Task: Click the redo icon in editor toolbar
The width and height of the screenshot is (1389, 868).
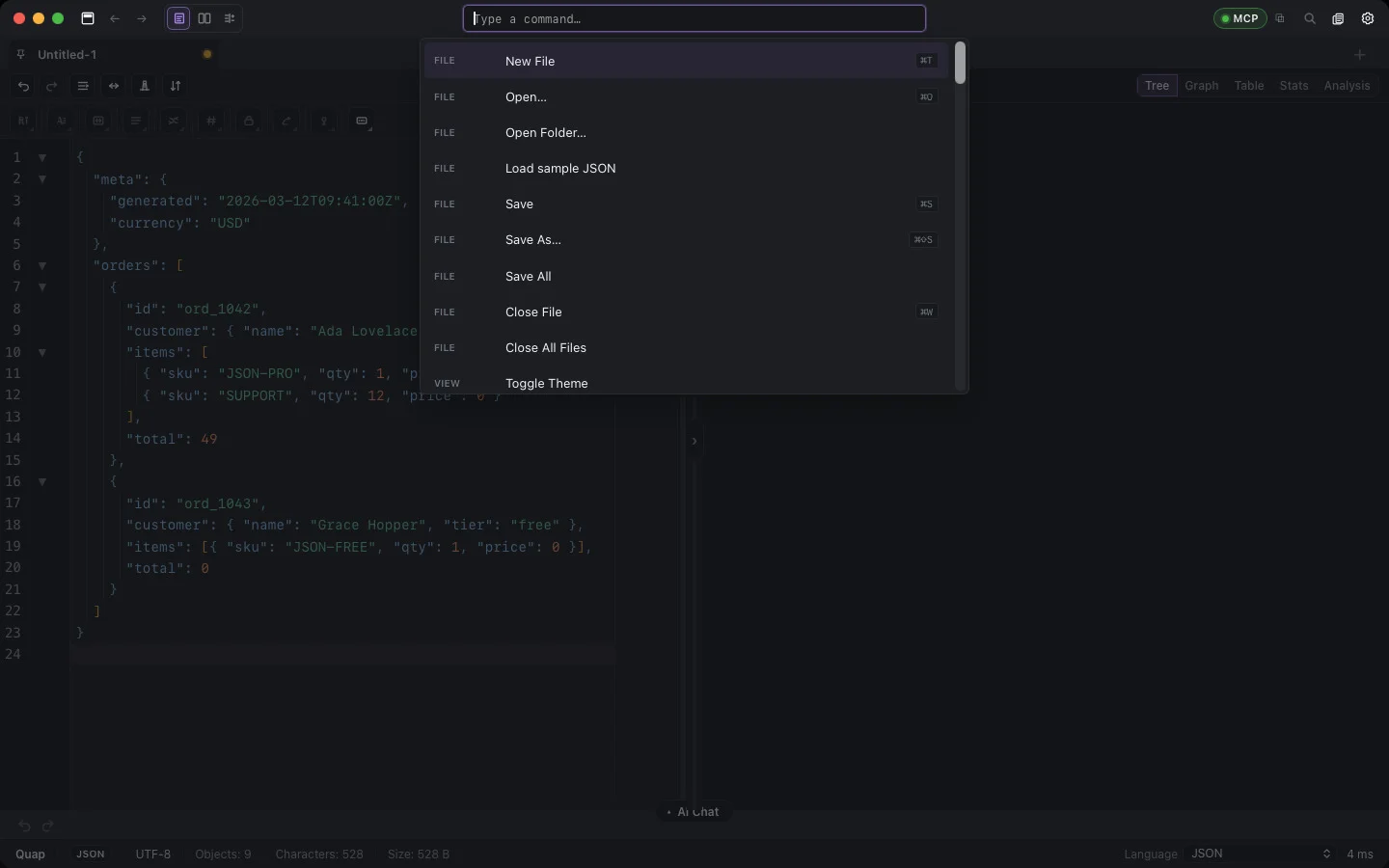Action: click(52, 86)
